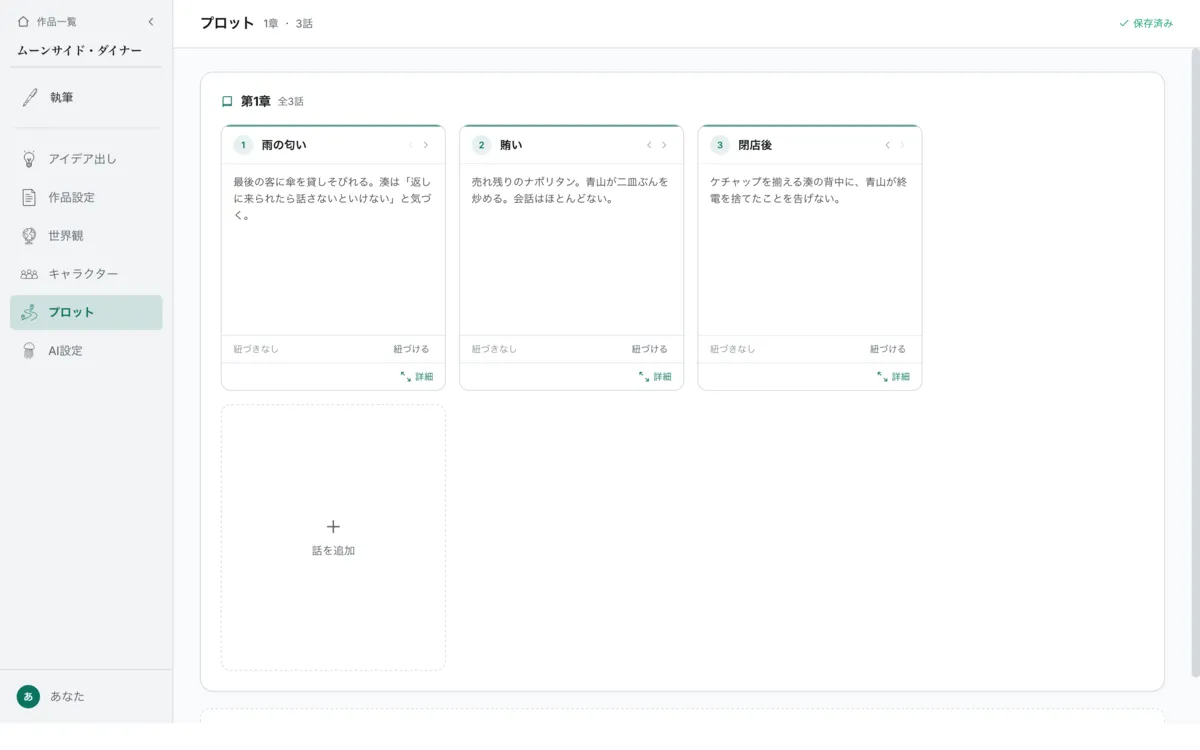Move 賄い card left with arrow

tap(649, 145)
